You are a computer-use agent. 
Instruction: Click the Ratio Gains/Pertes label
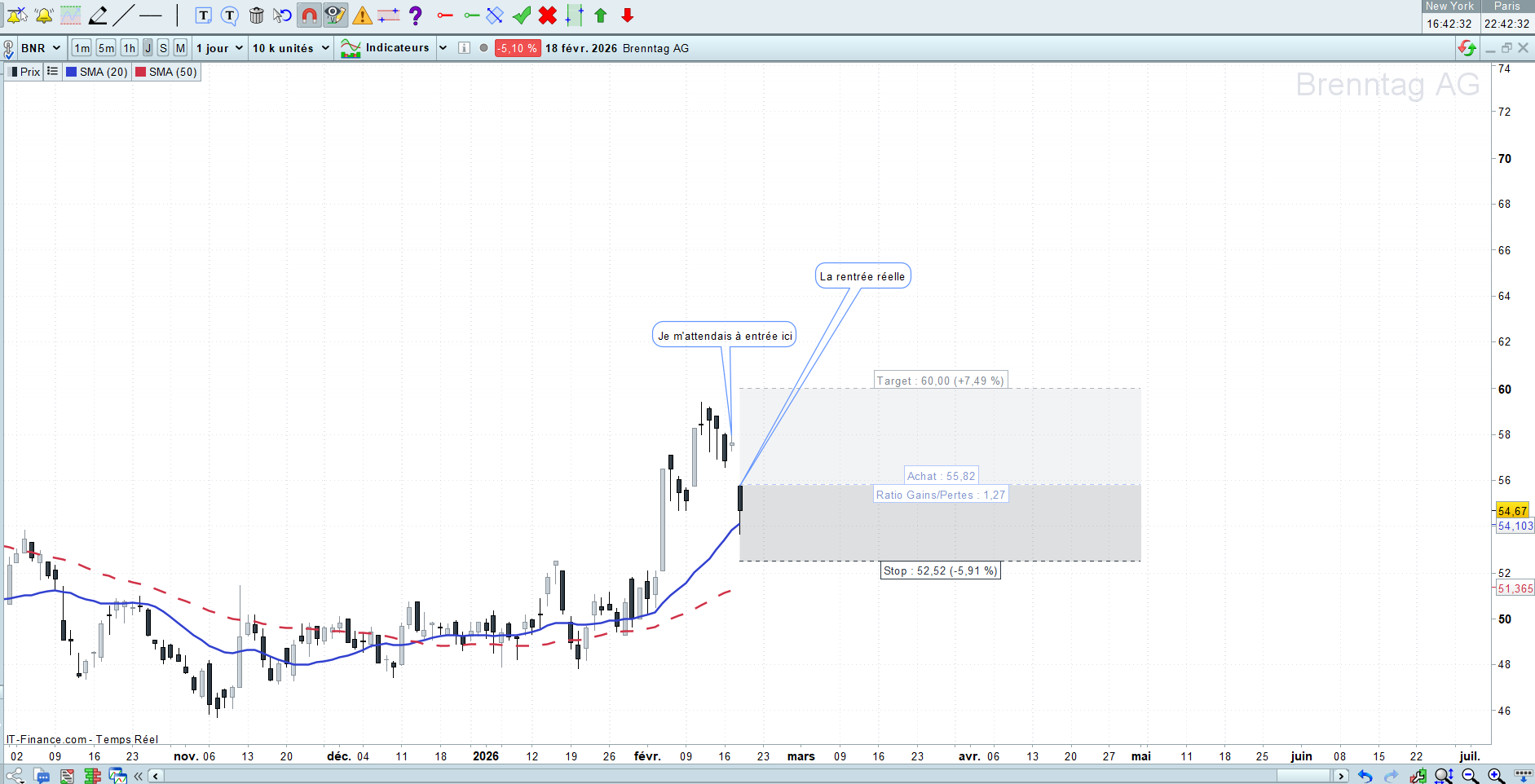[941, 495]
